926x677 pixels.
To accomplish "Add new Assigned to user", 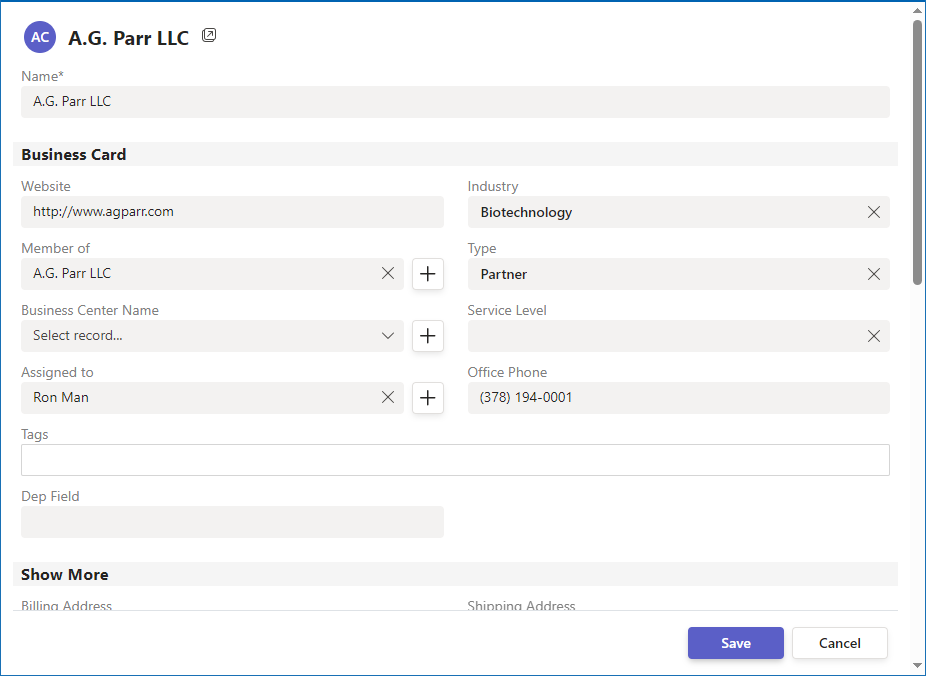I will click(428, 398).
